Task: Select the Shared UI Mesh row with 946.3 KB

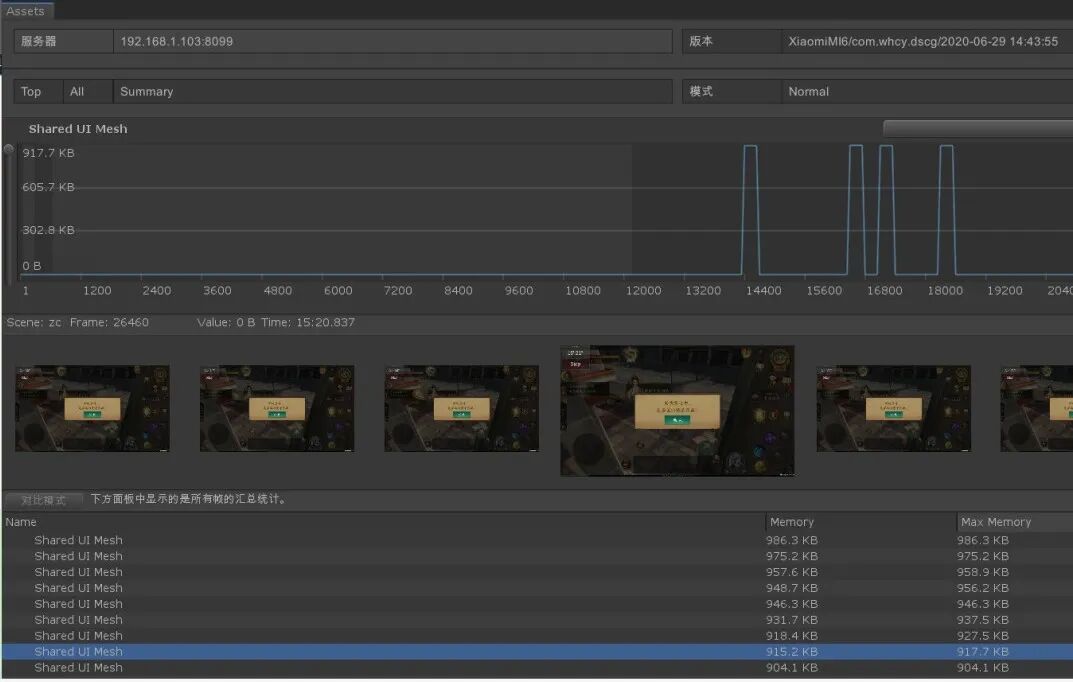Action: pyautogui.click(x=537, y=603)
